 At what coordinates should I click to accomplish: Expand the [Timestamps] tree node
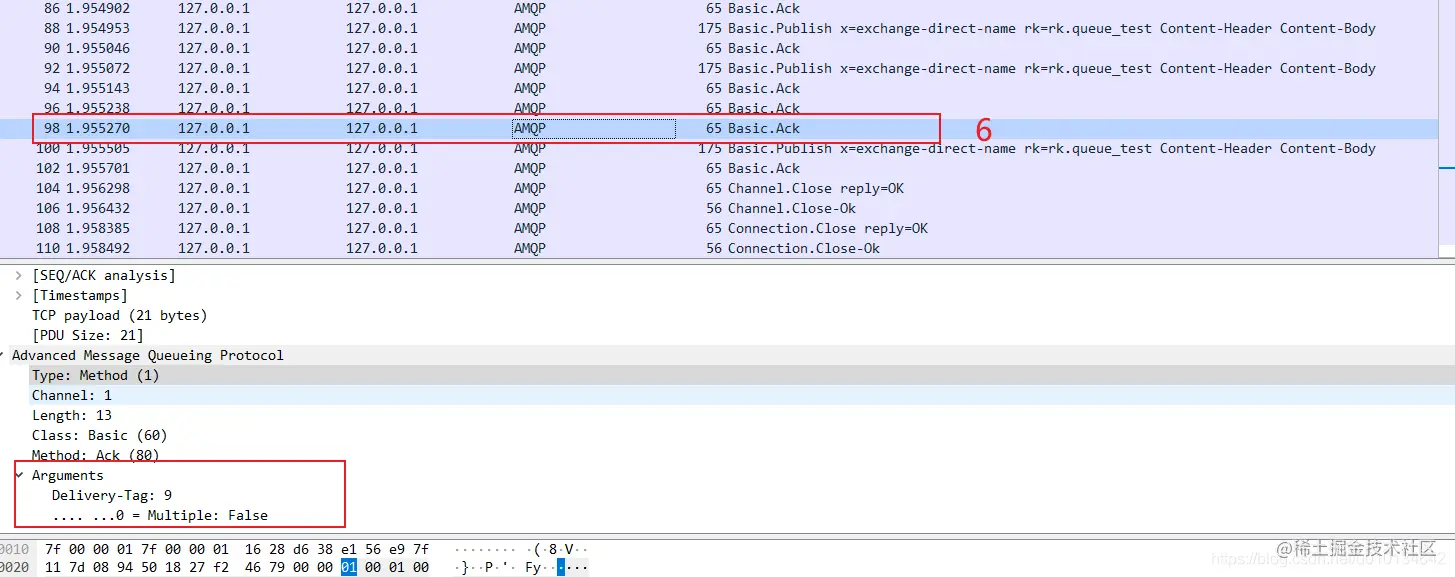tap(19, 295)
